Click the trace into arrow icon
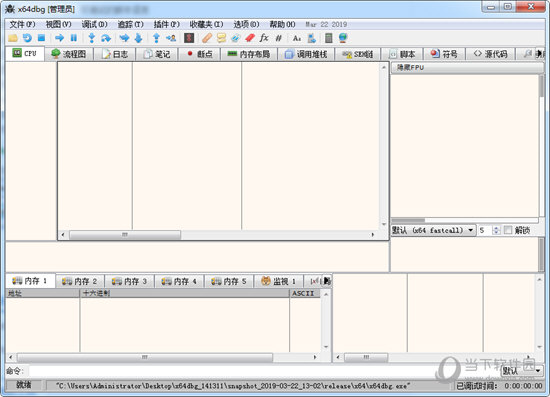Image resolution: width=550 pixels, height=397 pixels. click(x=124, y=38)
